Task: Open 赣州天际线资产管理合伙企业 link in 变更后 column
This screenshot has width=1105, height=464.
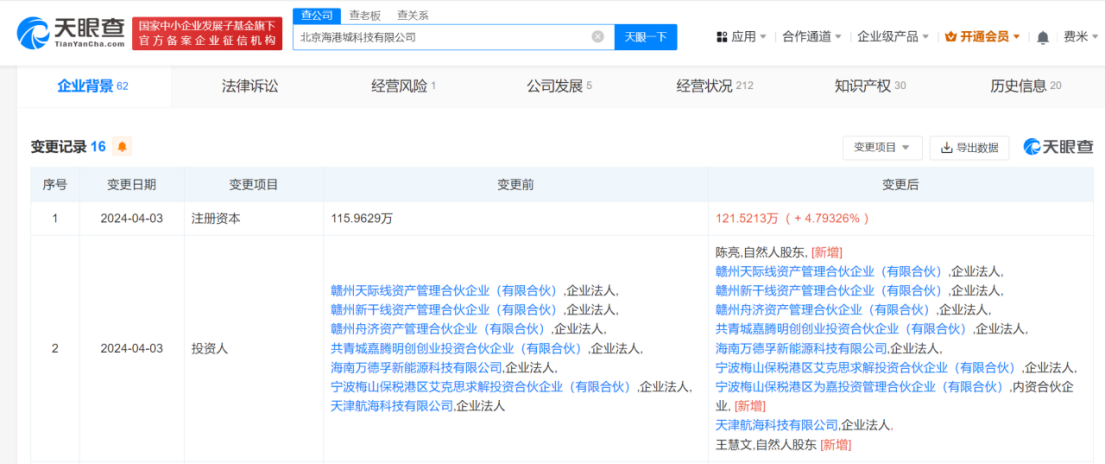Action: click(829, 271)
